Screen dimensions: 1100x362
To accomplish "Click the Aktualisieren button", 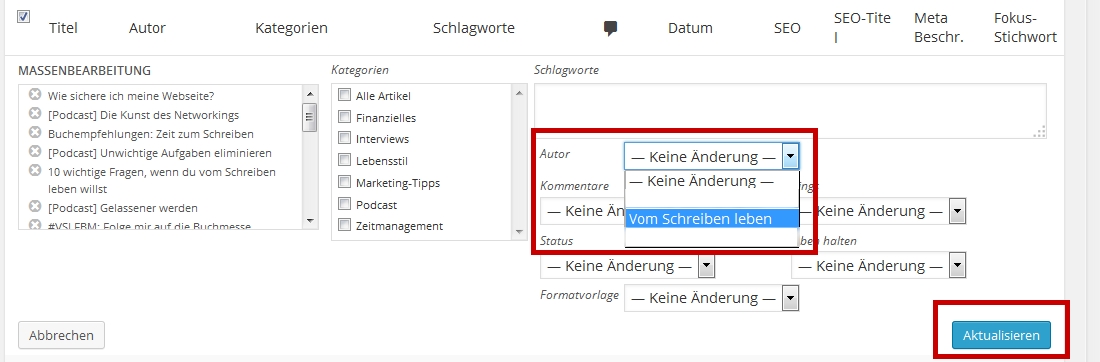I will [x=1001, y=335].
